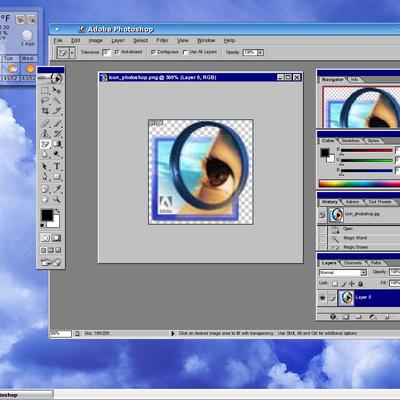Select the Magic Eraser tool in toolbox
Image resolution: width=400 pixels, height=400 pixels.
click(45, 144)
